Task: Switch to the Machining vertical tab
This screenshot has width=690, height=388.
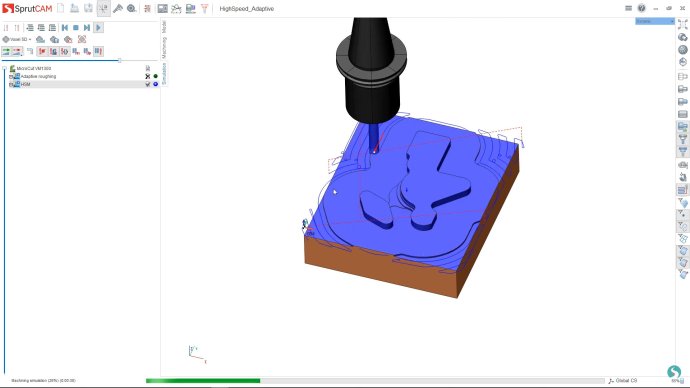Action: [164, 48]
